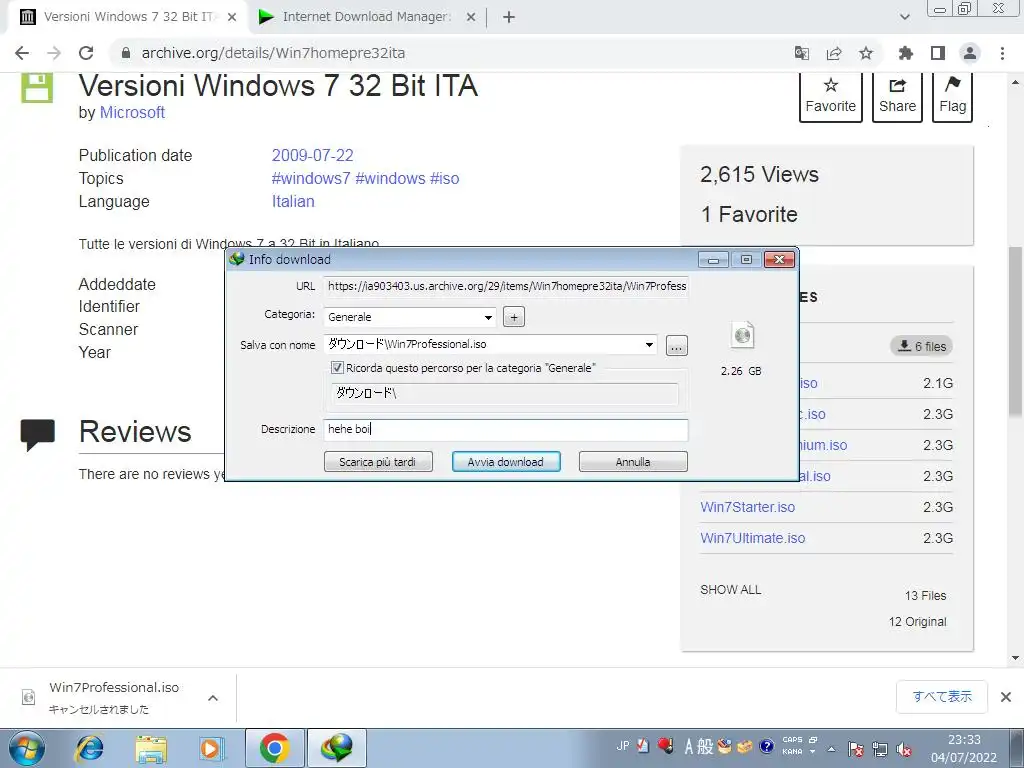The image size is (1024, 768).
Task: Launch Internet Explorer from taskbar
Action: click(x=89, y=748)
